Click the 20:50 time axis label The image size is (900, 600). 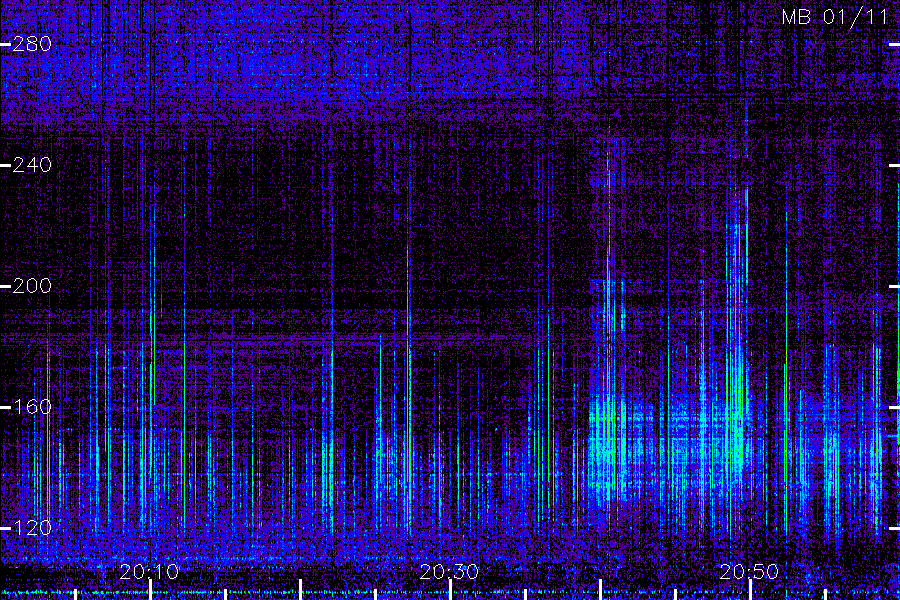click(750, 571)
